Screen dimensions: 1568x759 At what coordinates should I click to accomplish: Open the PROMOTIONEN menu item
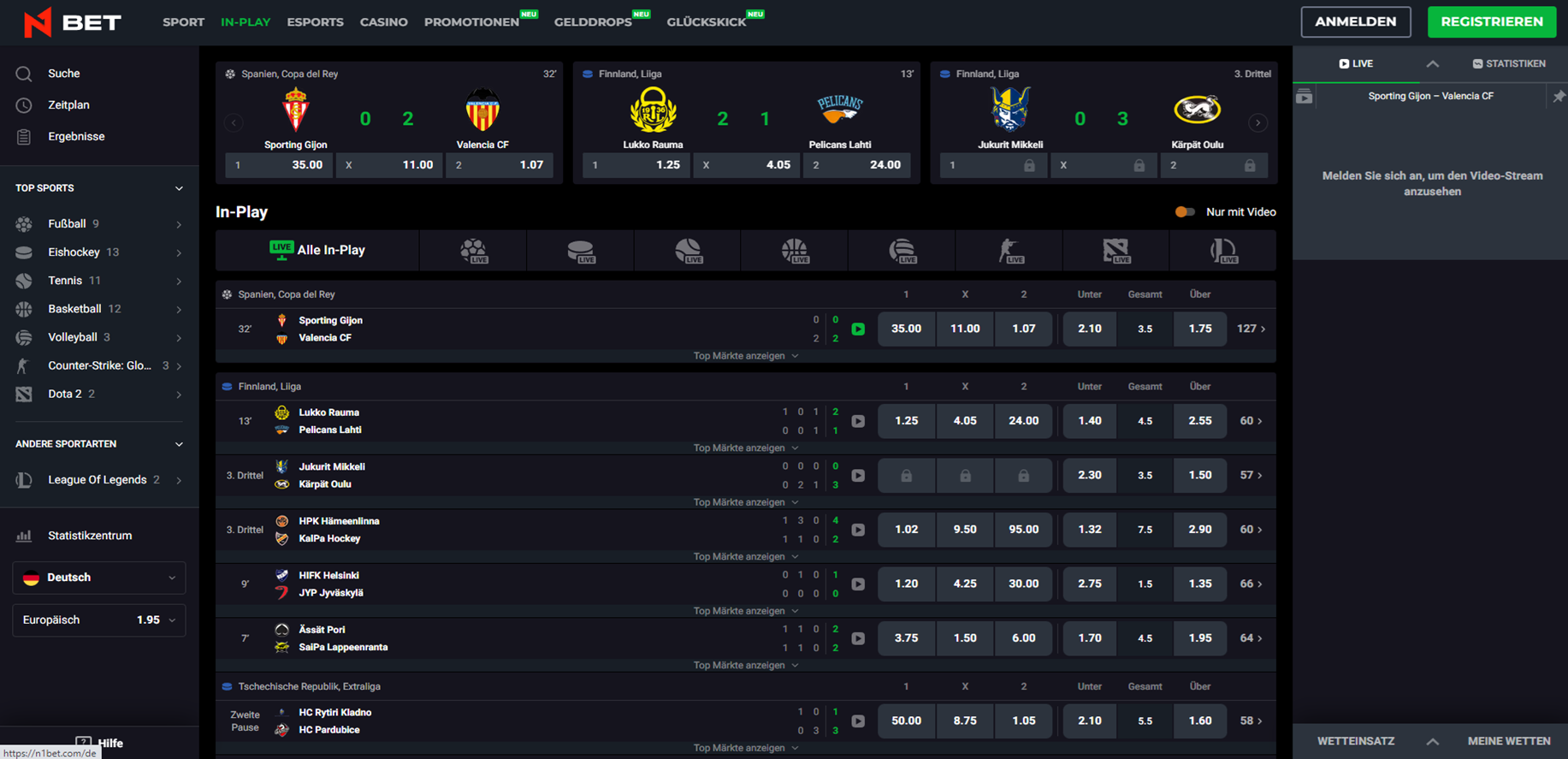(x=471, y=22)
